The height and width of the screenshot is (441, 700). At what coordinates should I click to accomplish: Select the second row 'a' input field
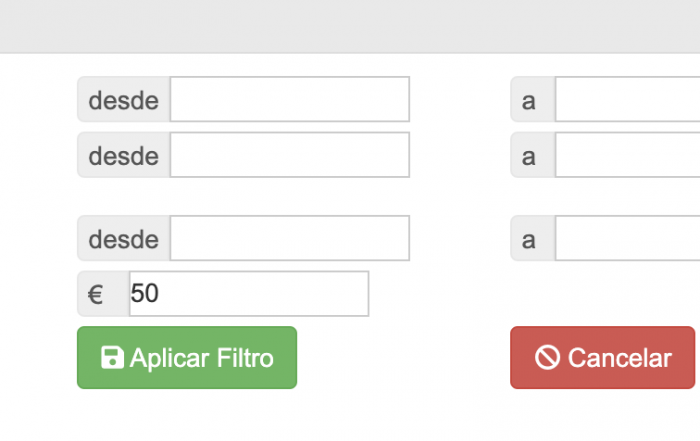[628, 155]
